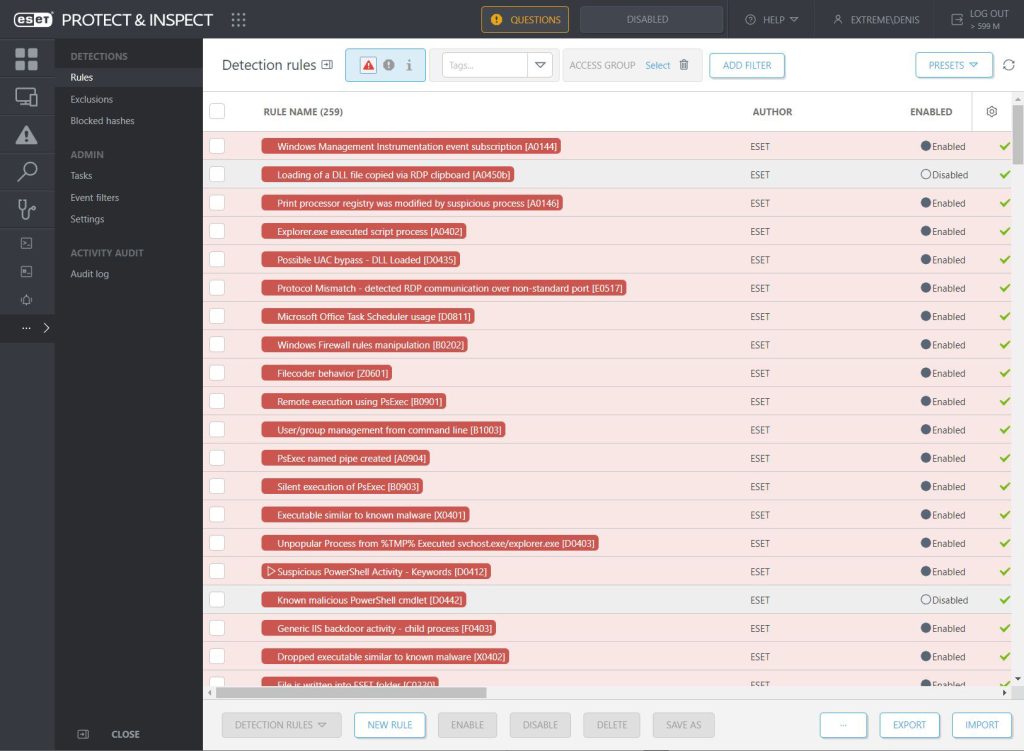
Task: Open the Help dropdown menu
Action: point(772,19)
